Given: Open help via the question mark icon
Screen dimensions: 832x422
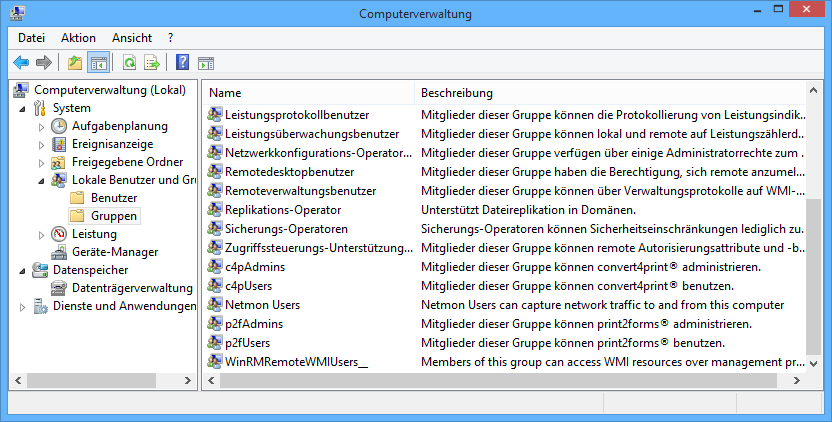Looking at the screenshot, I should 182,63.
